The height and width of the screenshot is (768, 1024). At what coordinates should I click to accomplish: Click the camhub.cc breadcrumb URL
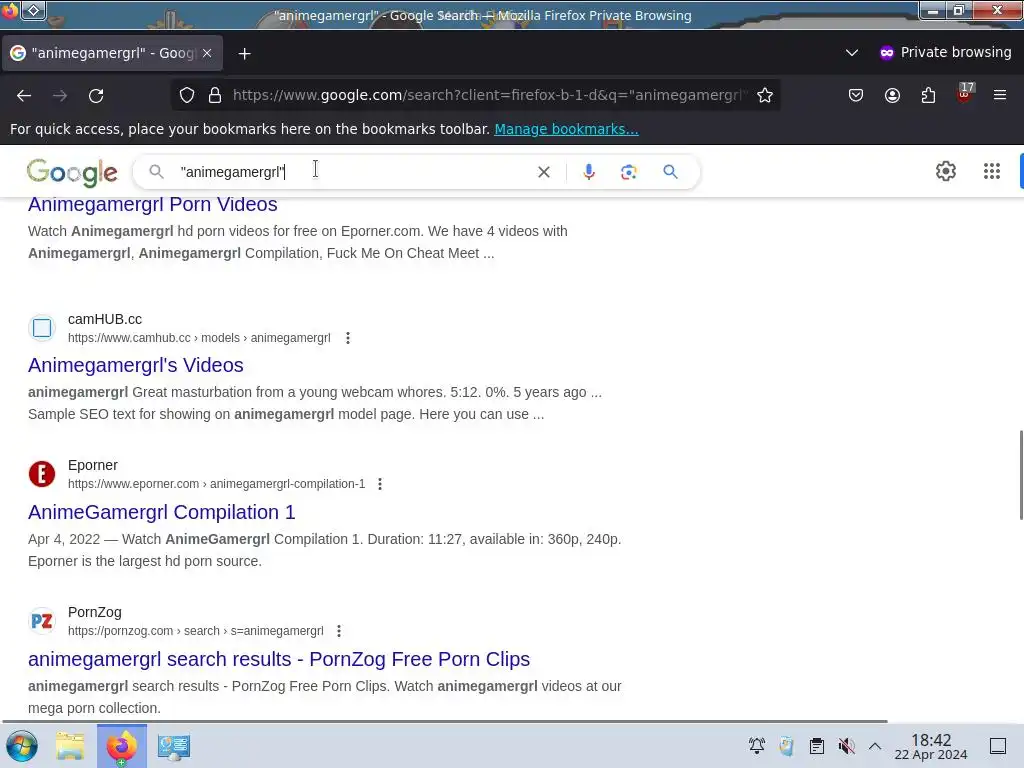[x=199, y=338]
